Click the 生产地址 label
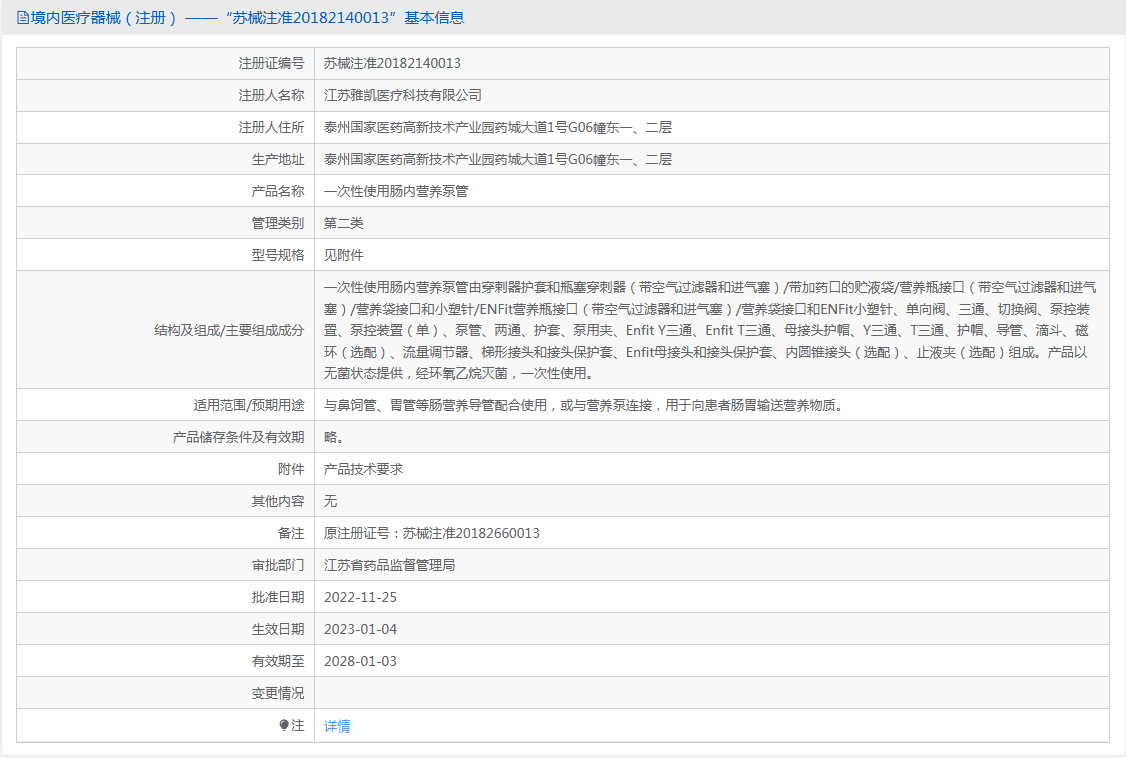Screen dimensions: 1126x758 coord(278,159)
